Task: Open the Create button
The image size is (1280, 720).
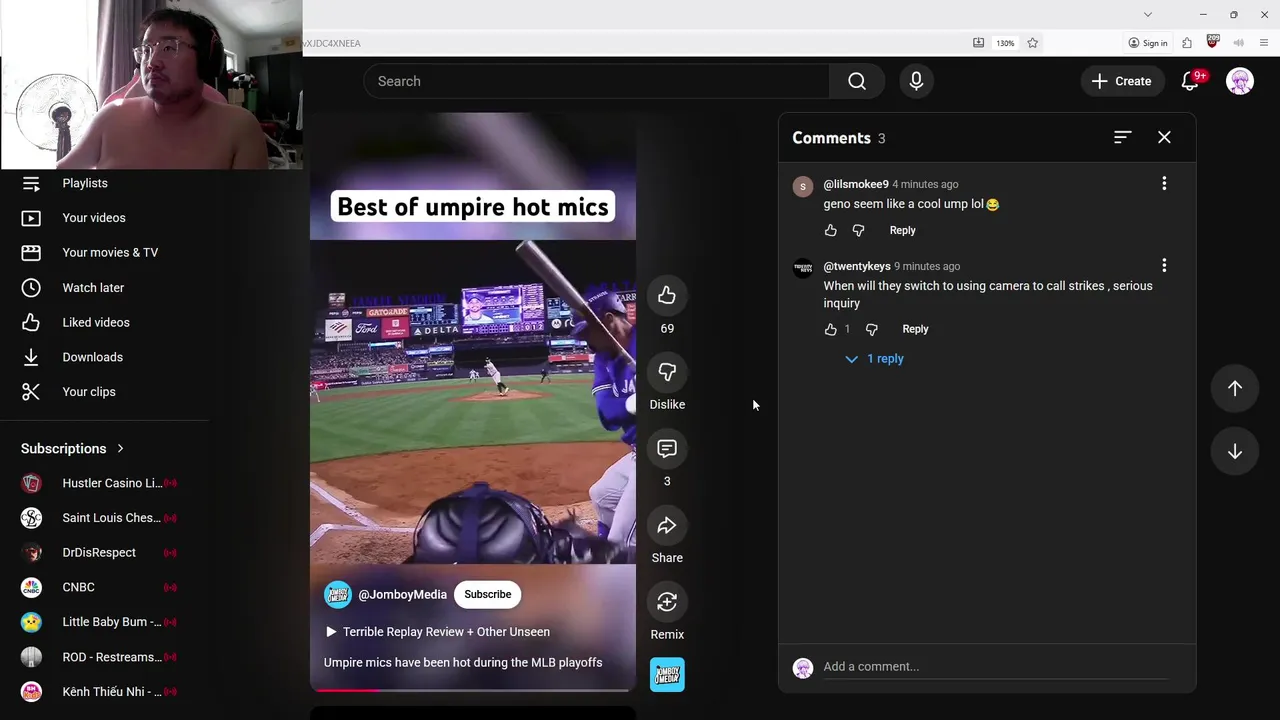Action: tap(1122, 81)
